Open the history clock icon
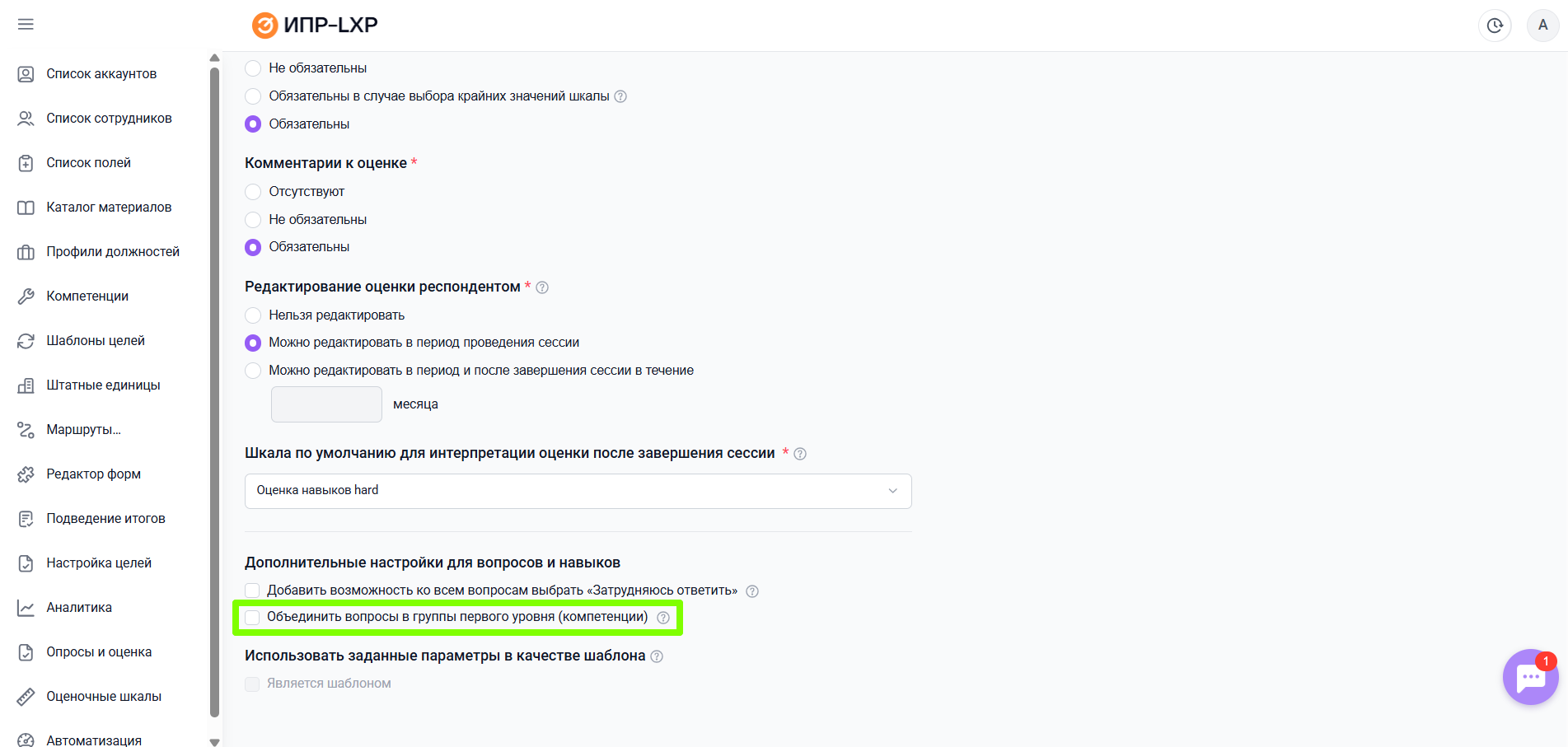Screen dimensions: 1568x747 [1495, 26]
